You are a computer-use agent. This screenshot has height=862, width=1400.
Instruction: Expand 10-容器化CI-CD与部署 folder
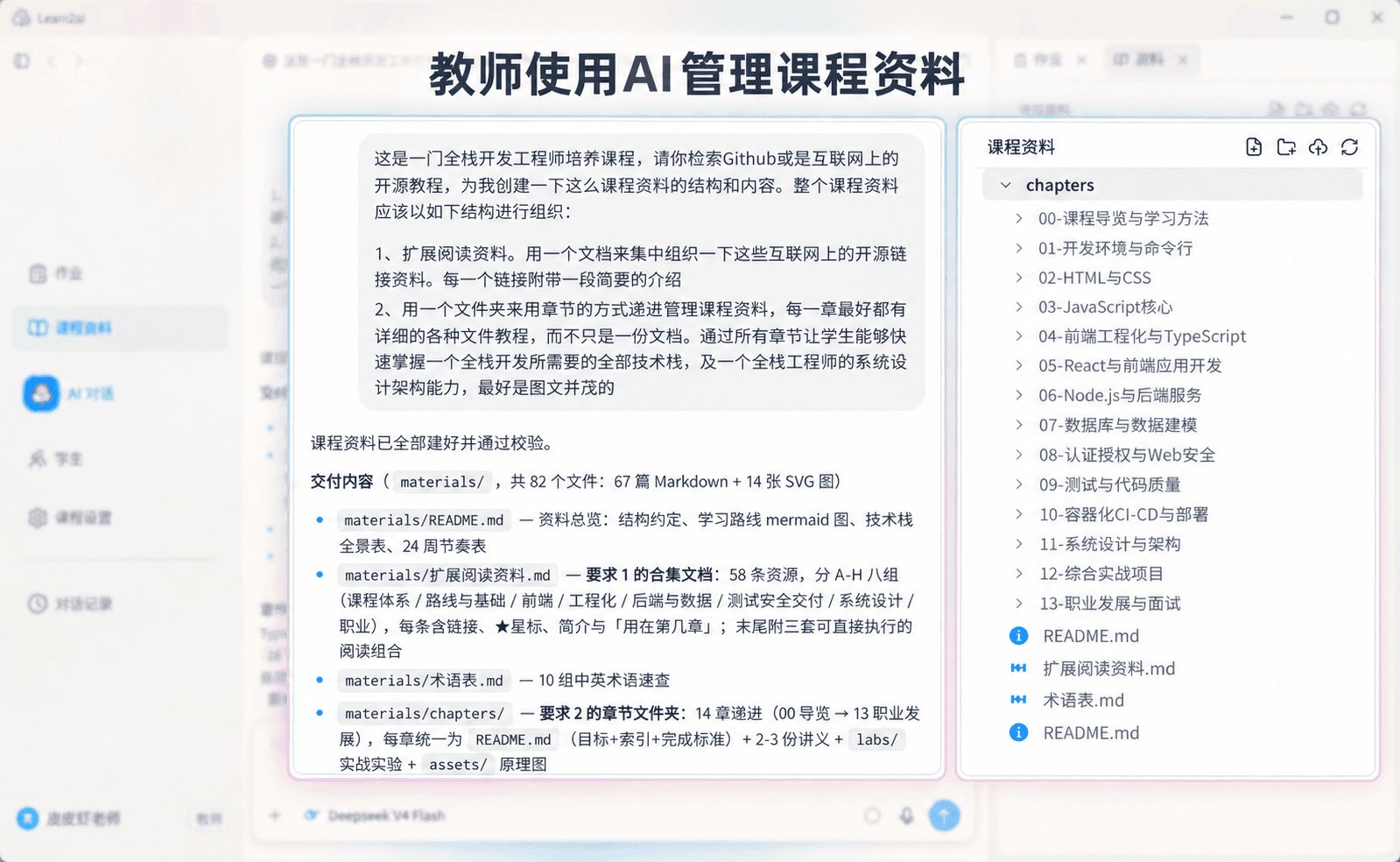1018,514
